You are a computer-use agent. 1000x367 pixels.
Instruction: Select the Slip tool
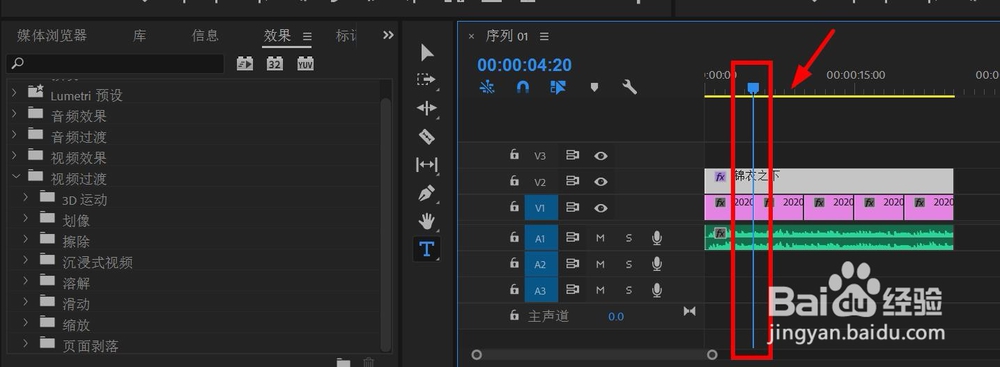(x=426, y=165)
